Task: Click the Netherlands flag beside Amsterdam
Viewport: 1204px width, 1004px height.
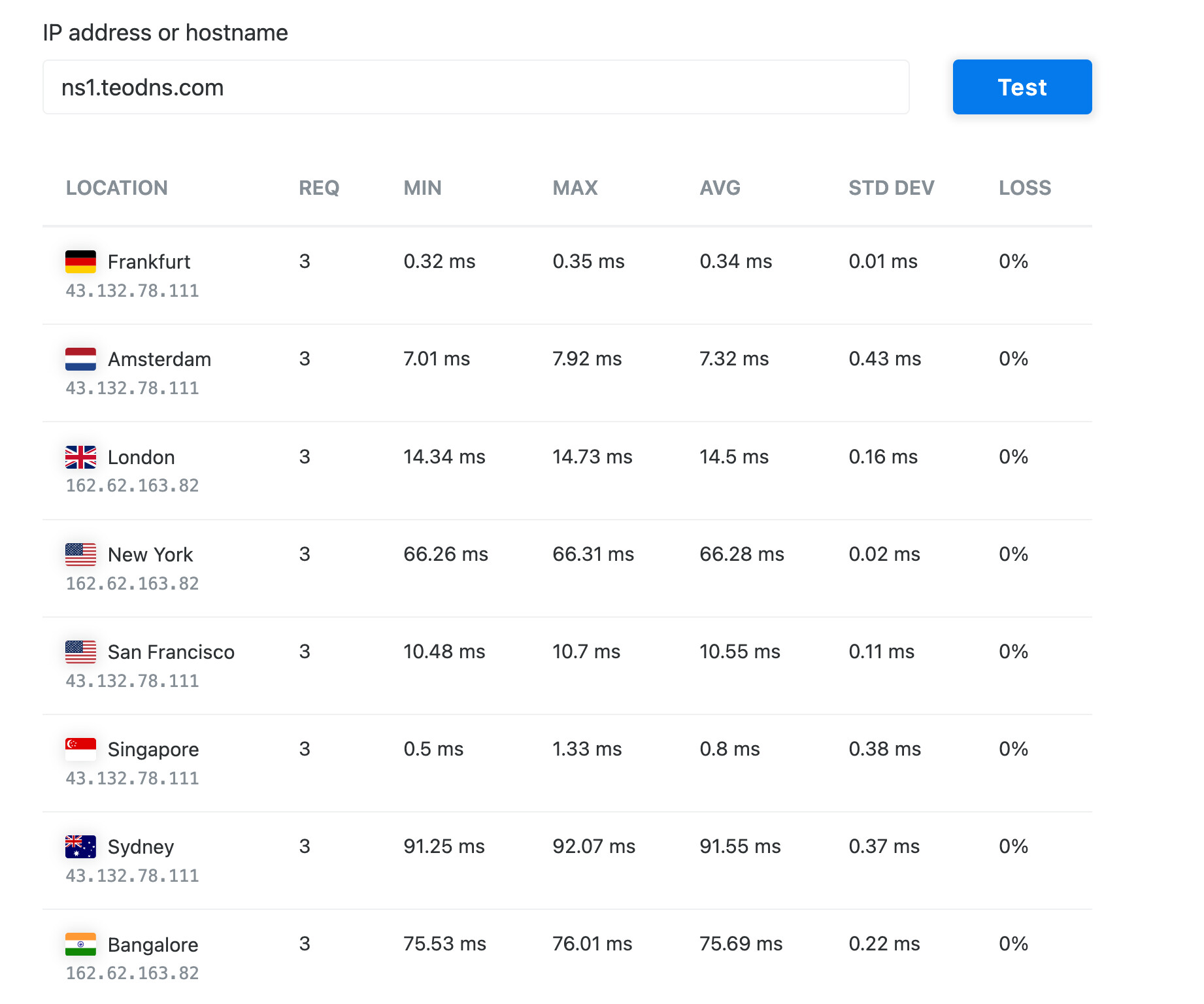Action: click(80, 359)
